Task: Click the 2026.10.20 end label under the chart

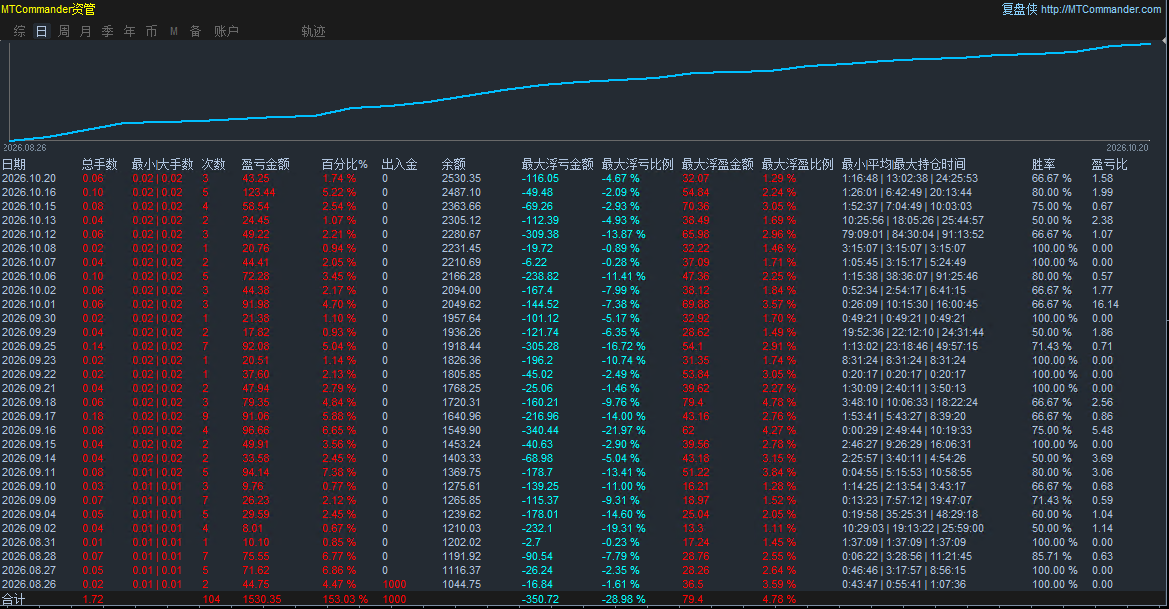Action: click(x=1127, y=148)
